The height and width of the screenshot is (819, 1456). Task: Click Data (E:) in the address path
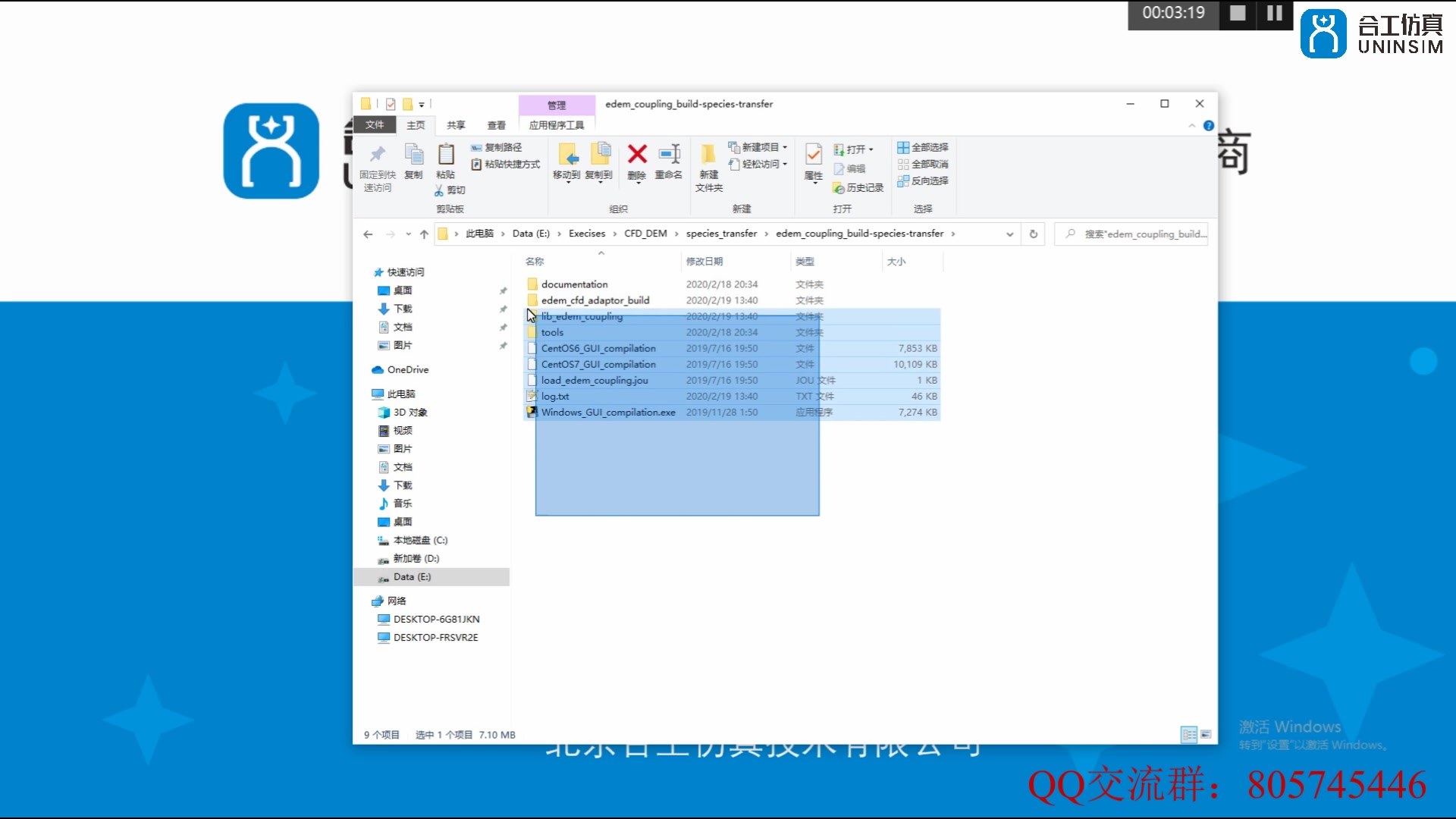[x=531, y=234]
